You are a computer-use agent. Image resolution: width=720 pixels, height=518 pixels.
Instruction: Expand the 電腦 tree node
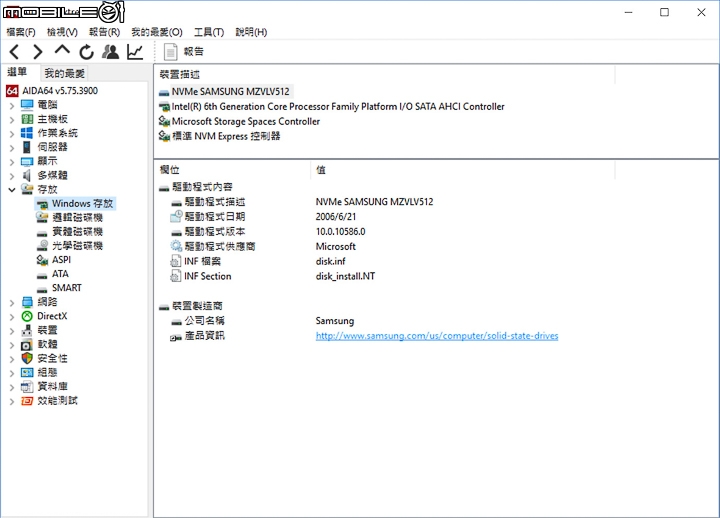tap(12, 106)
